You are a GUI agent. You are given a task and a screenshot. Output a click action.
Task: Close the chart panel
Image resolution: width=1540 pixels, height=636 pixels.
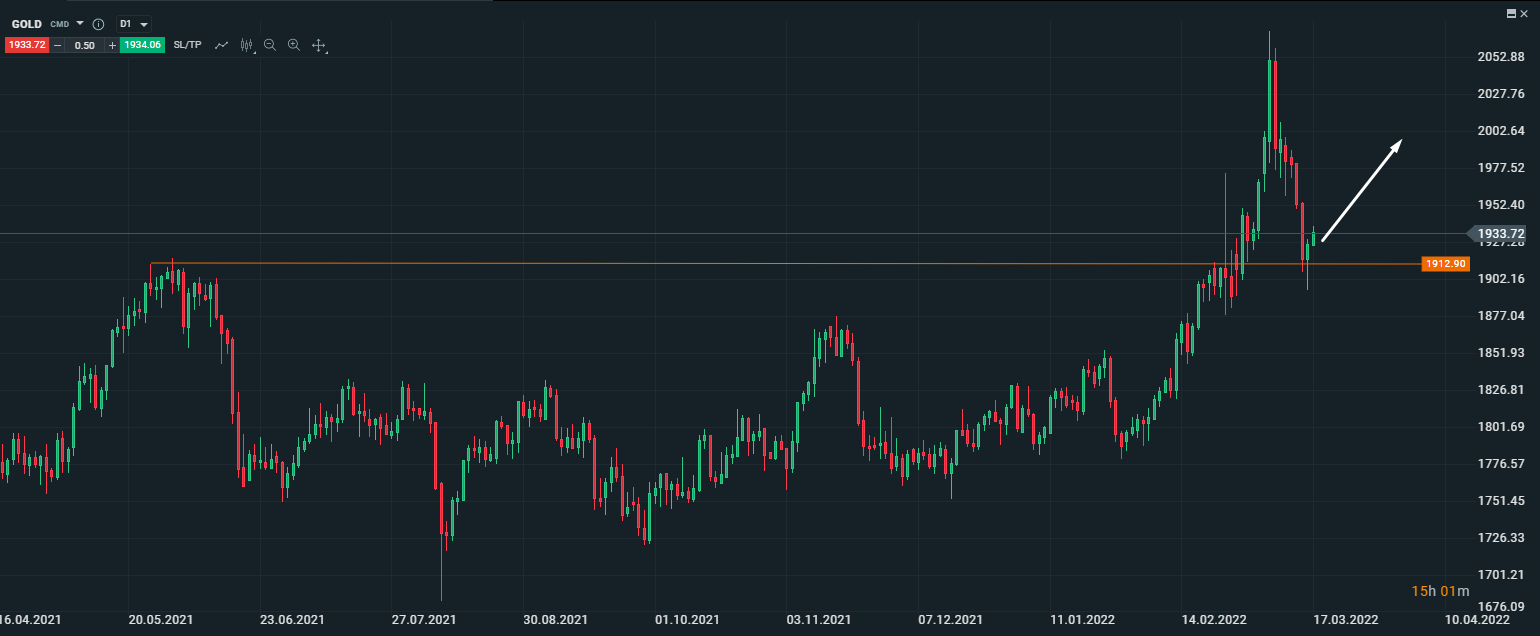click(1524, 12)
